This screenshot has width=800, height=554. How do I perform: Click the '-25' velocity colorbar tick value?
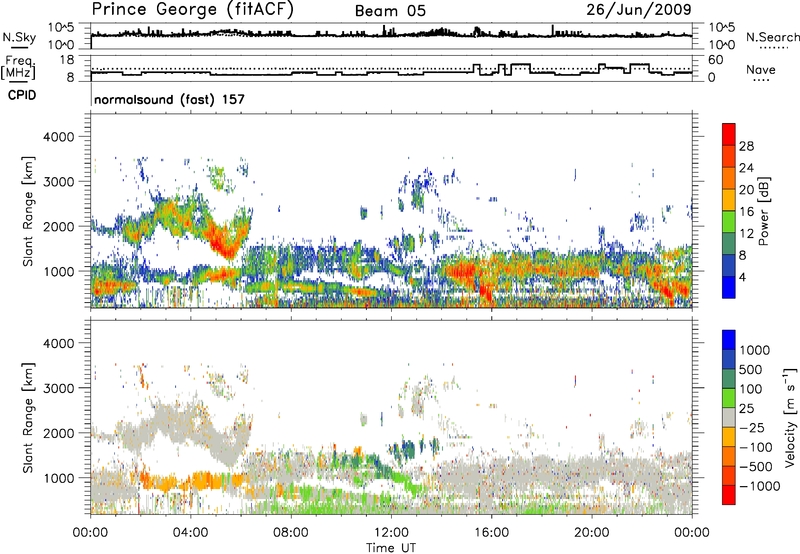point(751,427)
